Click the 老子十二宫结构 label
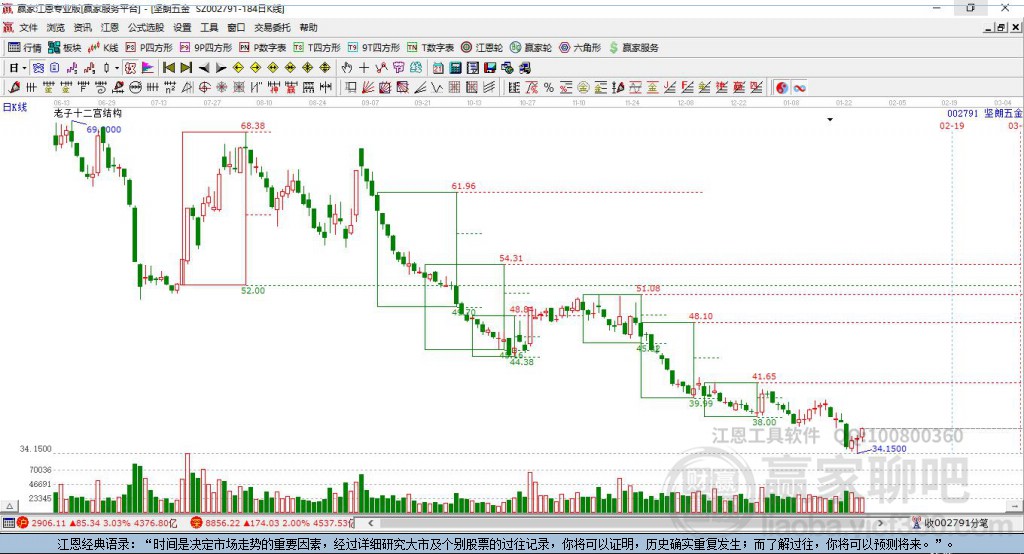1024x554 pixels. [x=87, y=114]
